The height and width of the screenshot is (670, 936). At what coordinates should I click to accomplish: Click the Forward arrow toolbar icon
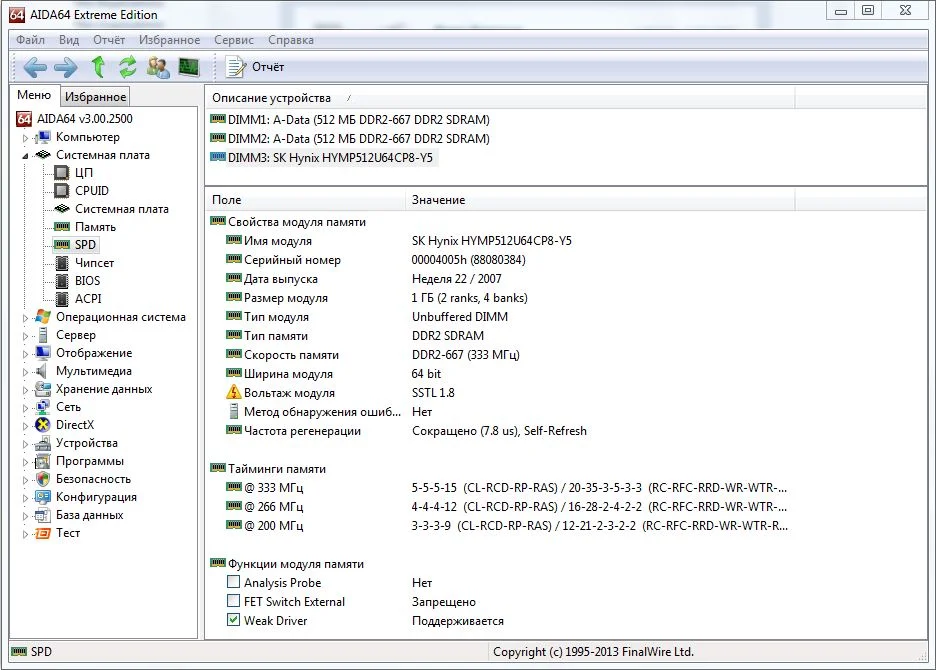point(66,67)
